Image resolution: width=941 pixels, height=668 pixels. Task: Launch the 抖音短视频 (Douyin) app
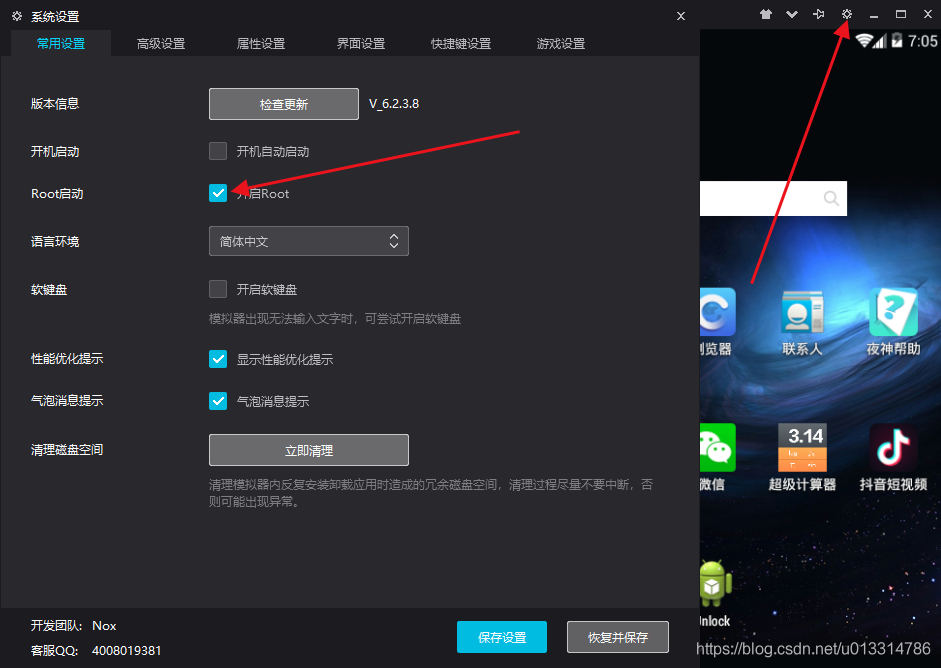(893, 448)
